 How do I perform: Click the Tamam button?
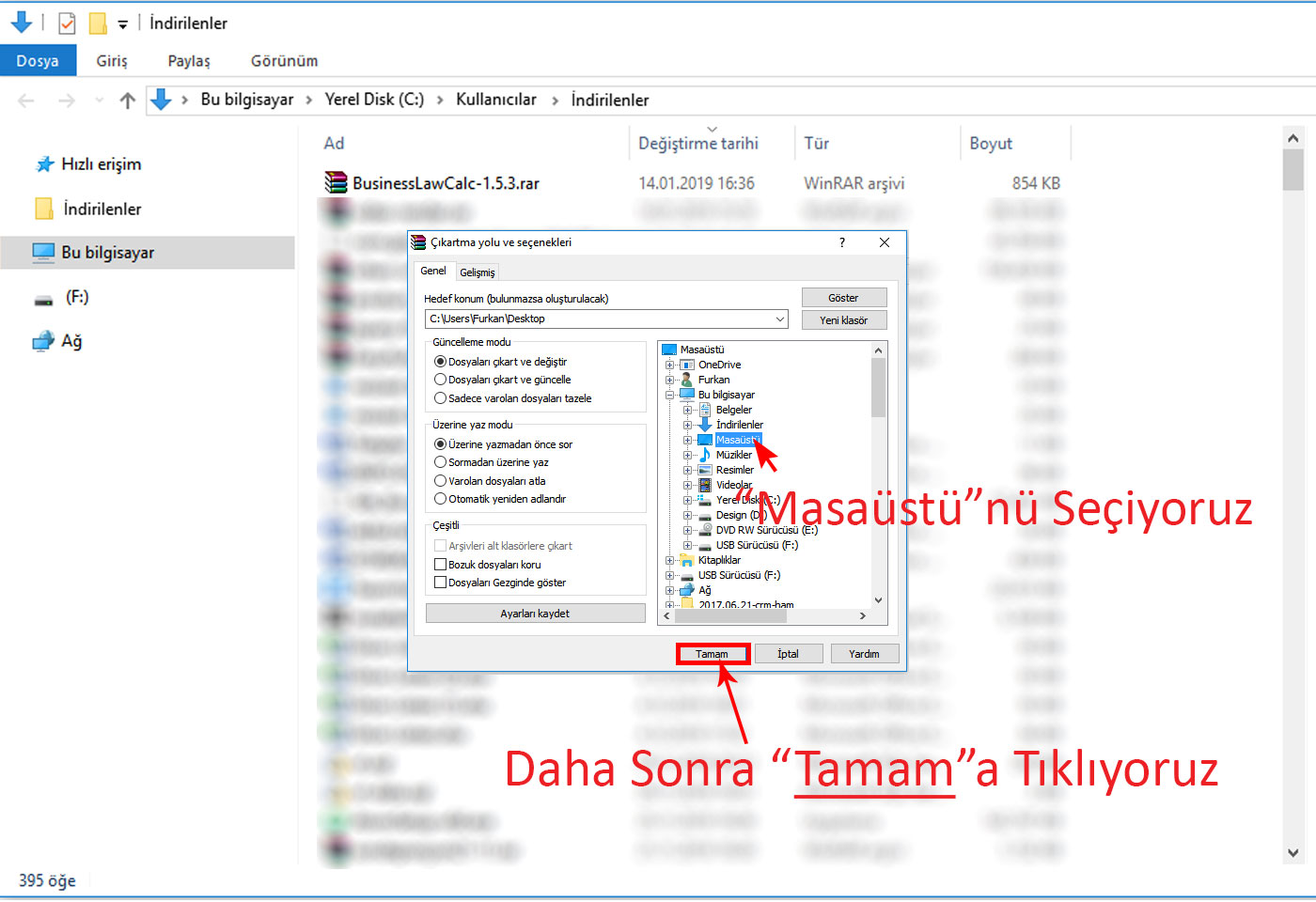712,654
